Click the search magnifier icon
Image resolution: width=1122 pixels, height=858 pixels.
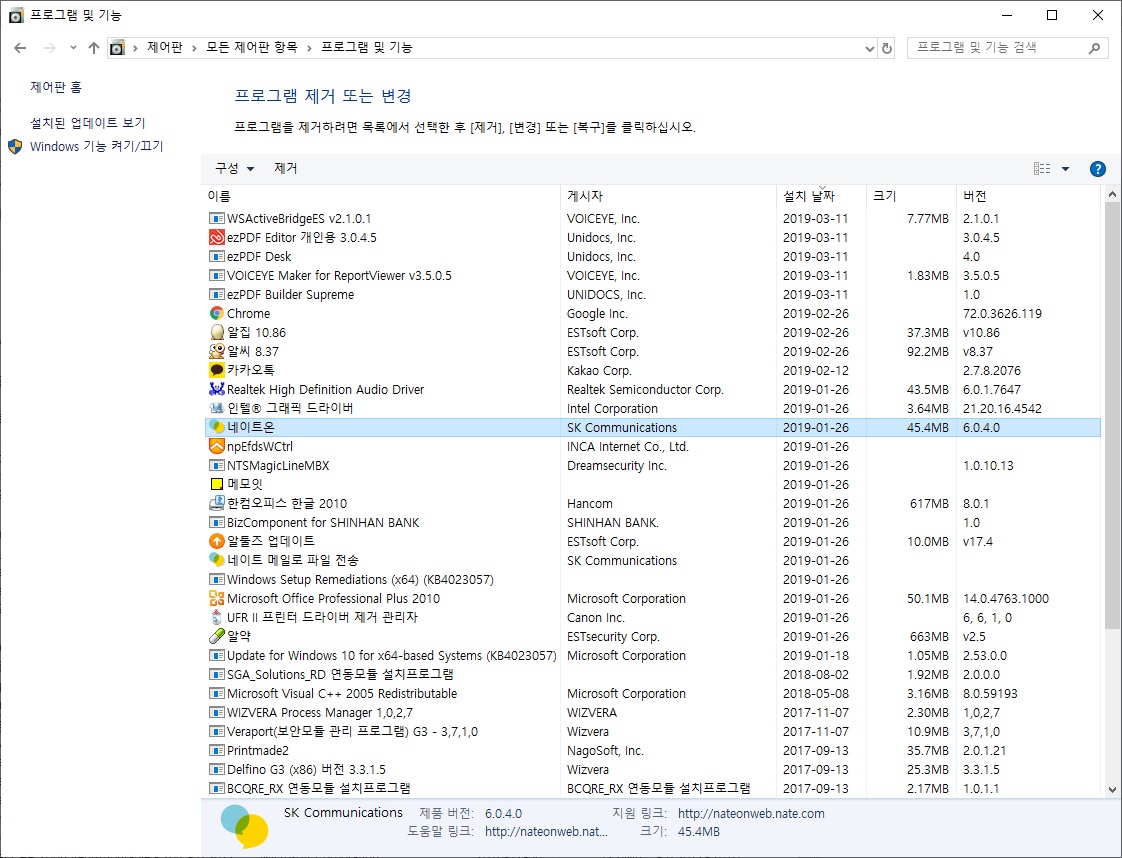(1094, 48)
